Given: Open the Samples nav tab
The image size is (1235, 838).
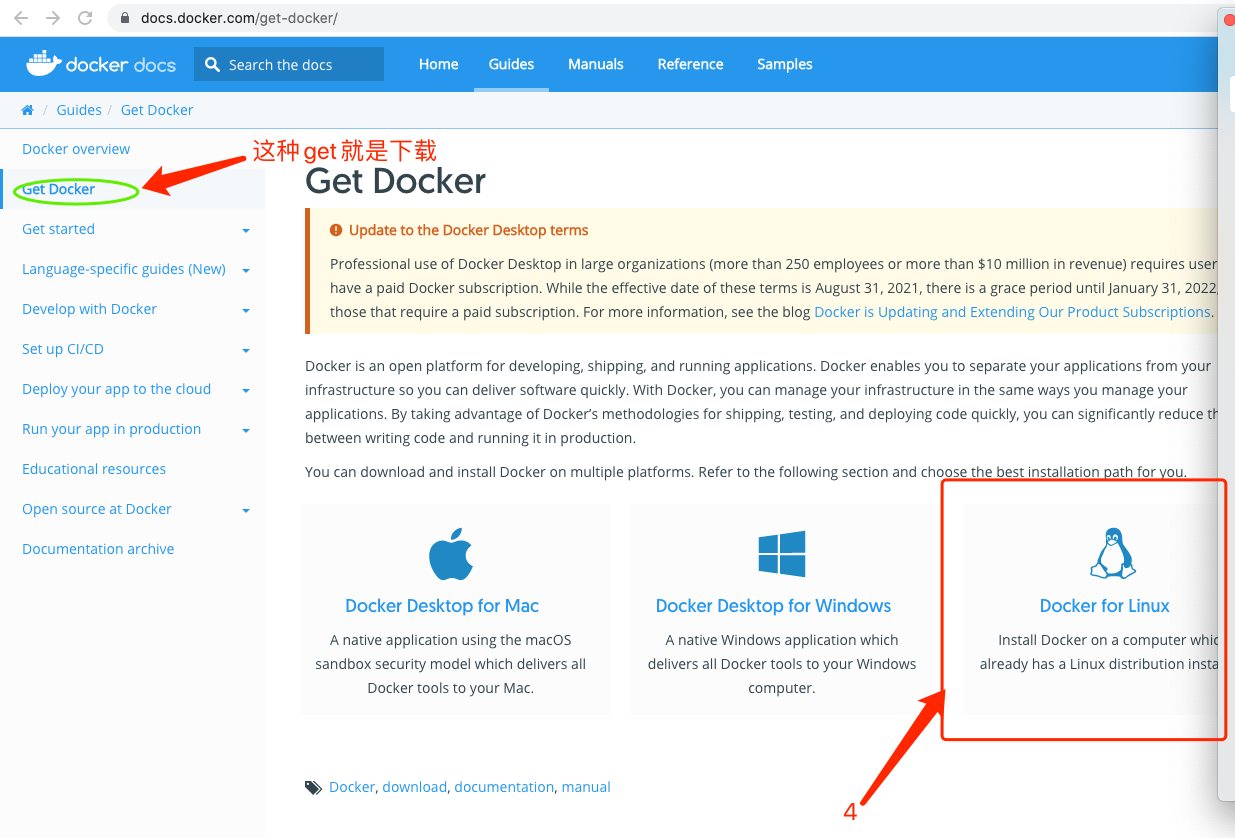Looking at the screenshot, I should pyautogui.click(x=785, y=64).
